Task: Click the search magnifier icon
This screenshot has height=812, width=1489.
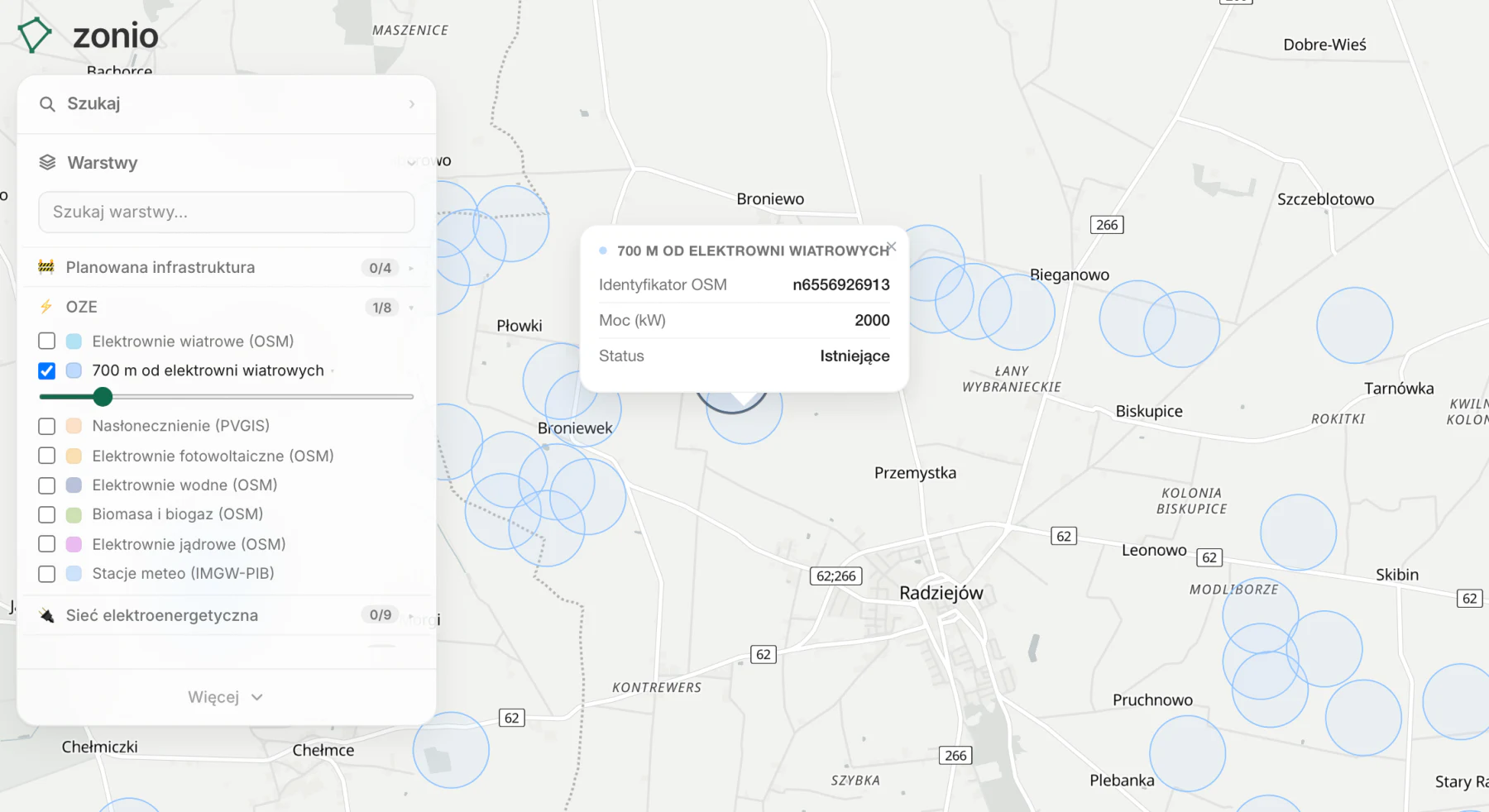Action: [x=47, y=104]
